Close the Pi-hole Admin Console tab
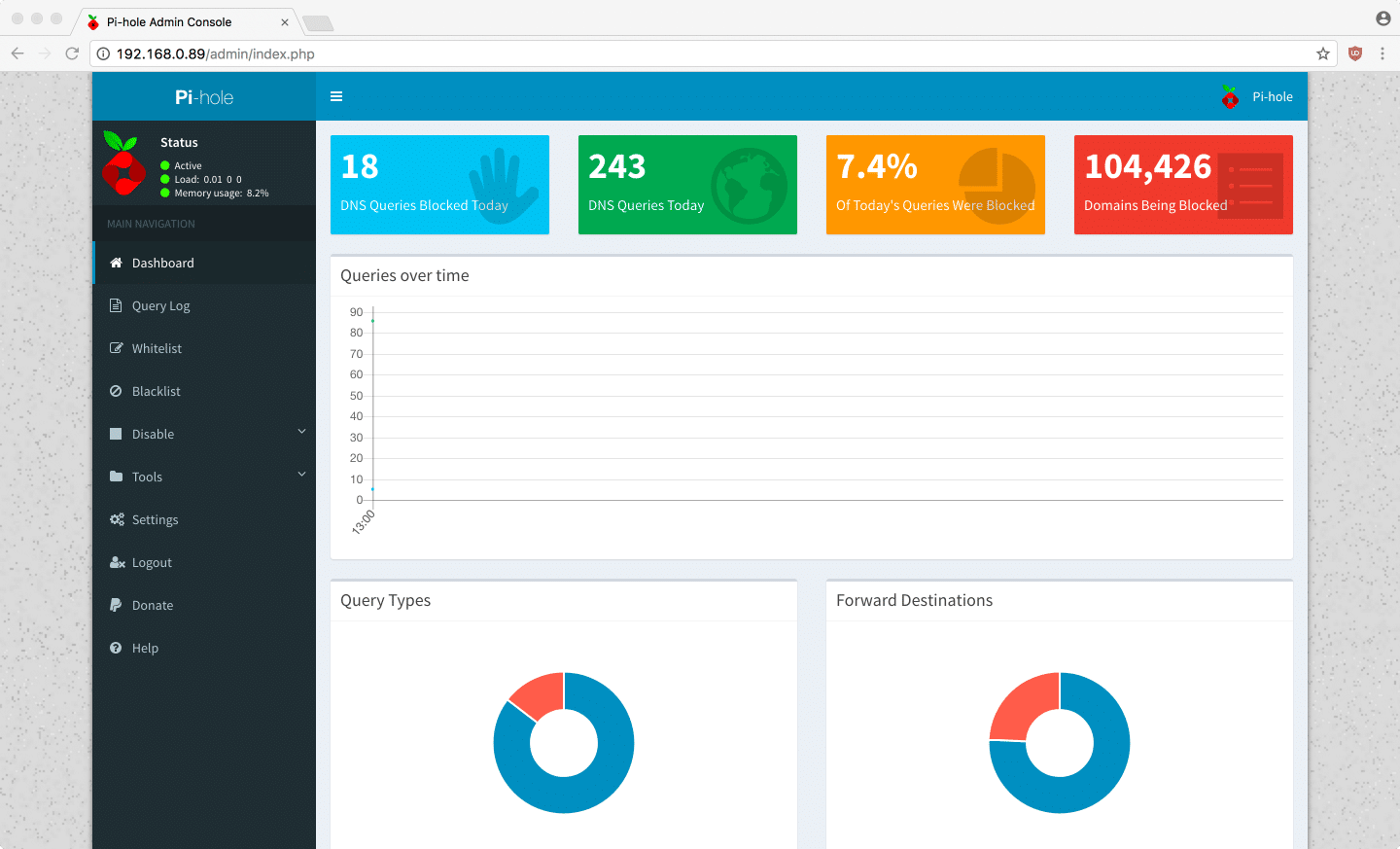The width and height of the screenshot is (1400, 849). (285, 22)
